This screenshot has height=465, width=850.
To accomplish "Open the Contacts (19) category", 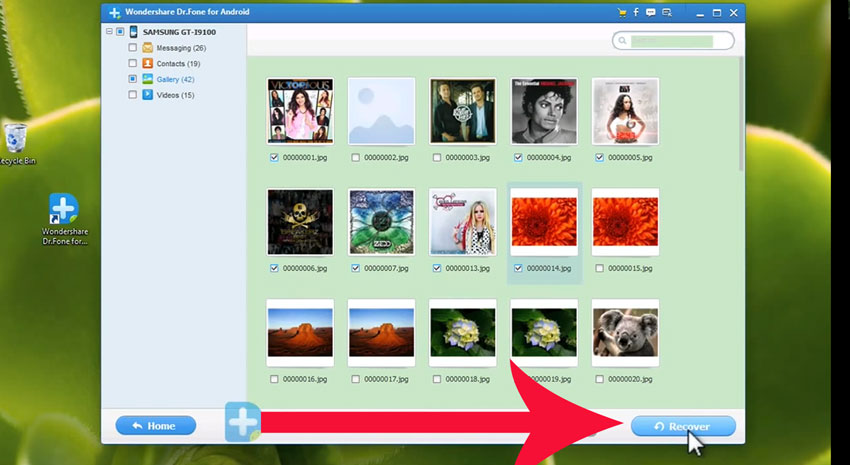I will [178, 64].
